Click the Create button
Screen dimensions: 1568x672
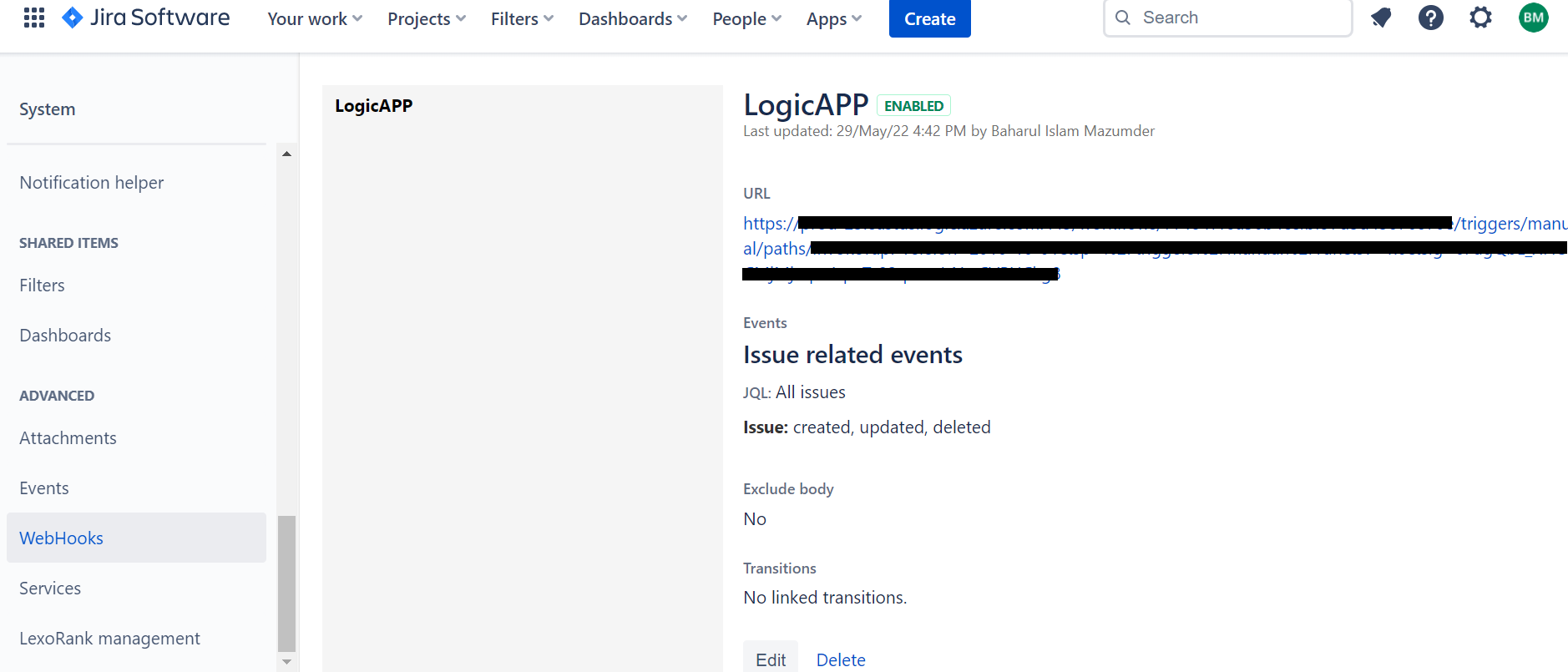point(930,18)
